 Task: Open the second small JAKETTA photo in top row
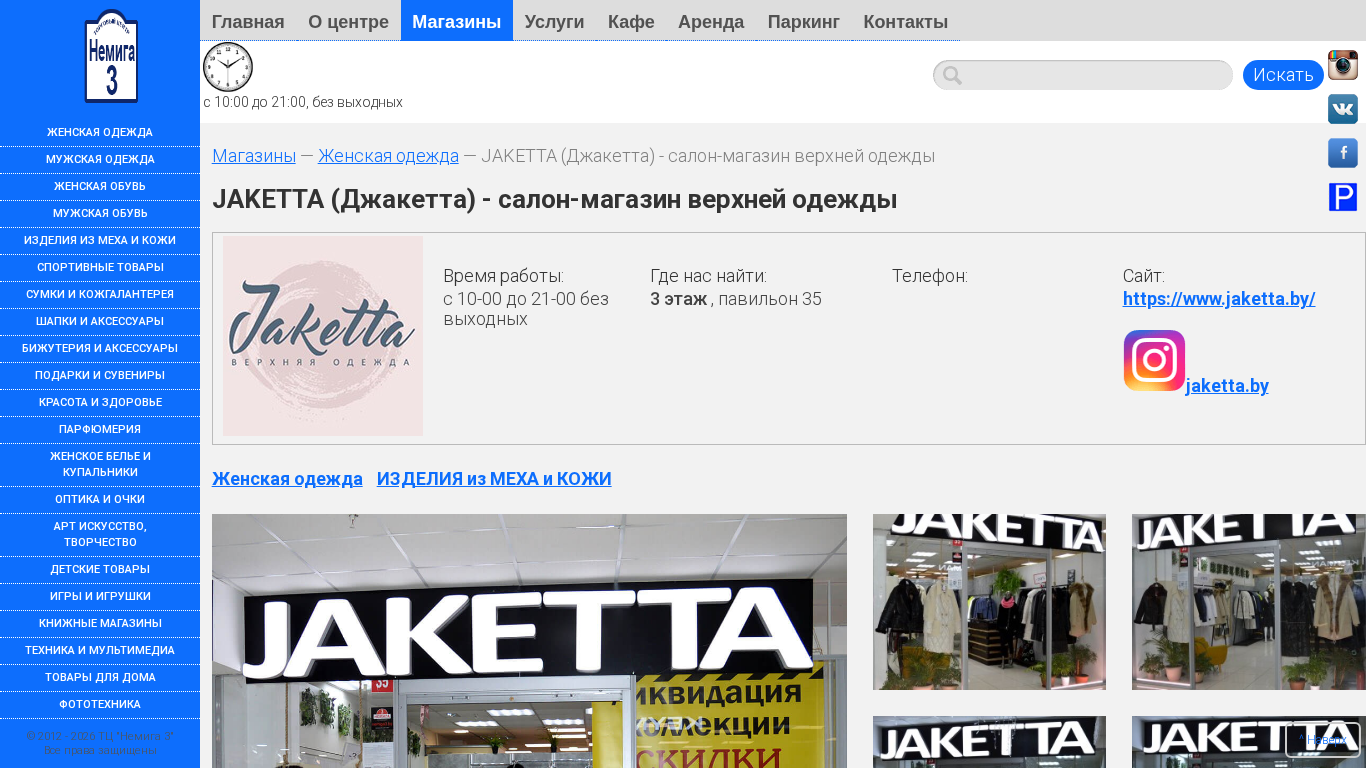(1249, 602)
